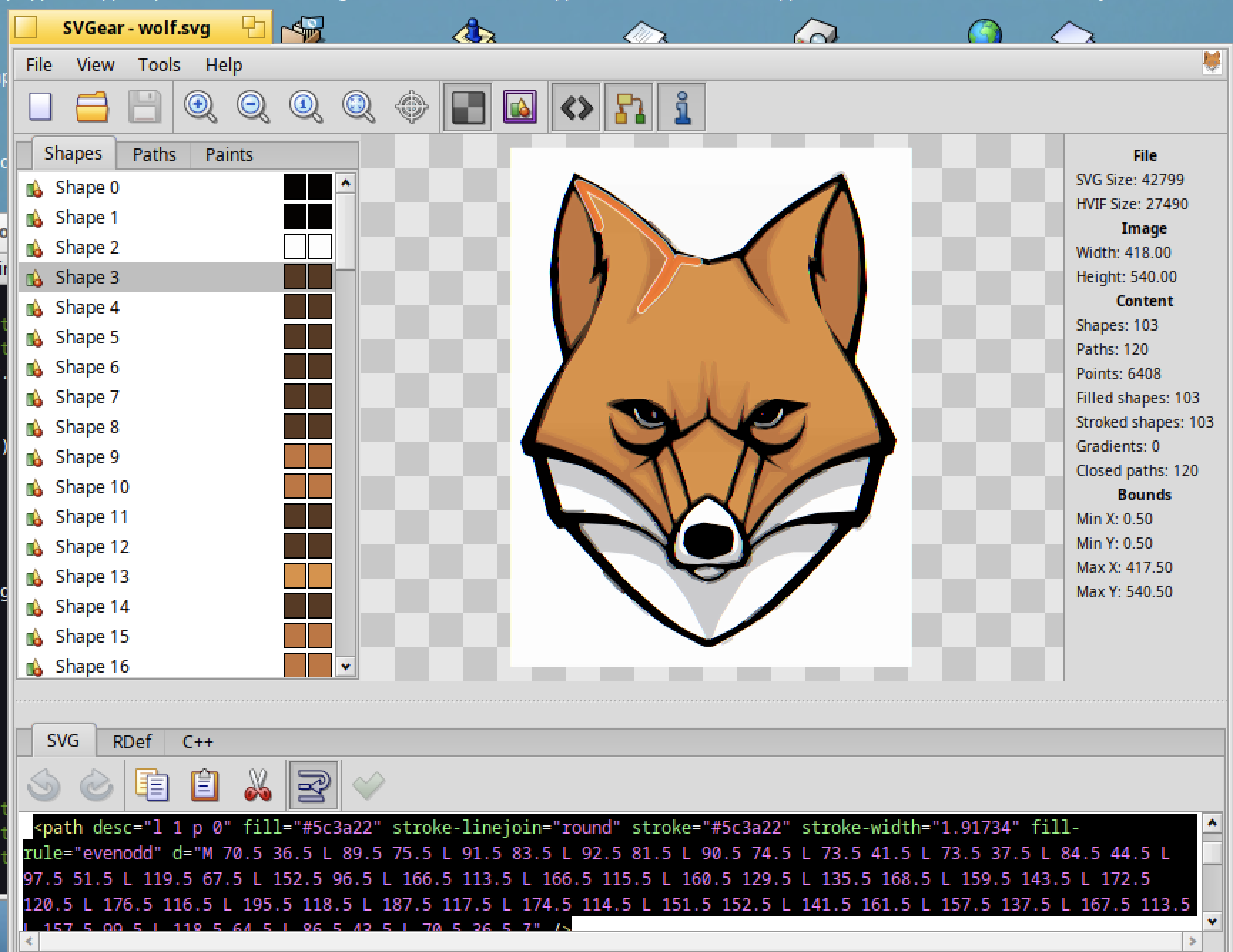Toggle the transparency checkerboard background
Screen dimensions: 1233x952
pyautogui.click(x=468, y=108)
